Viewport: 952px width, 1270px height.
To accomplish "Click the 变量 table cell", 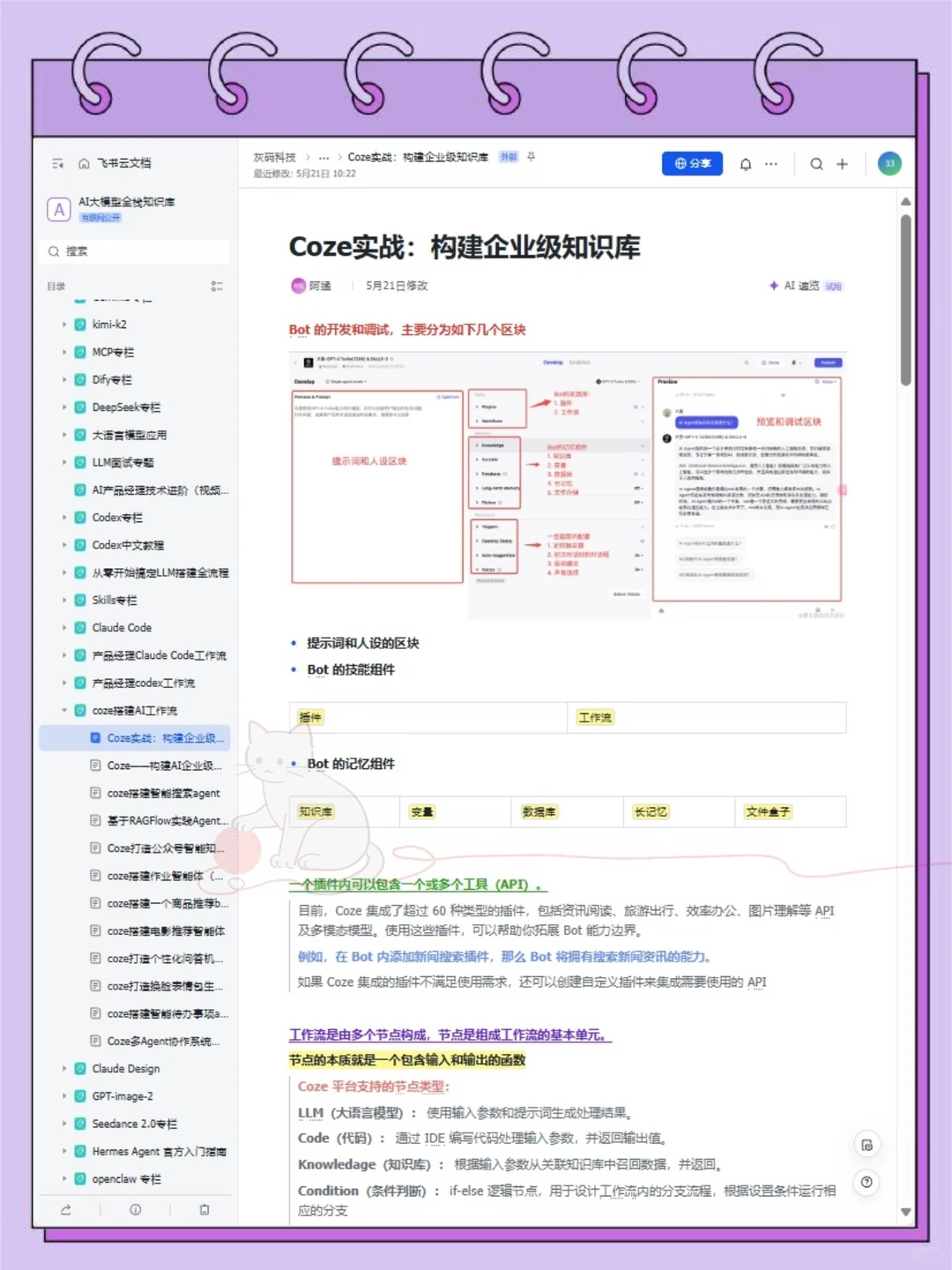I will 456,811.
